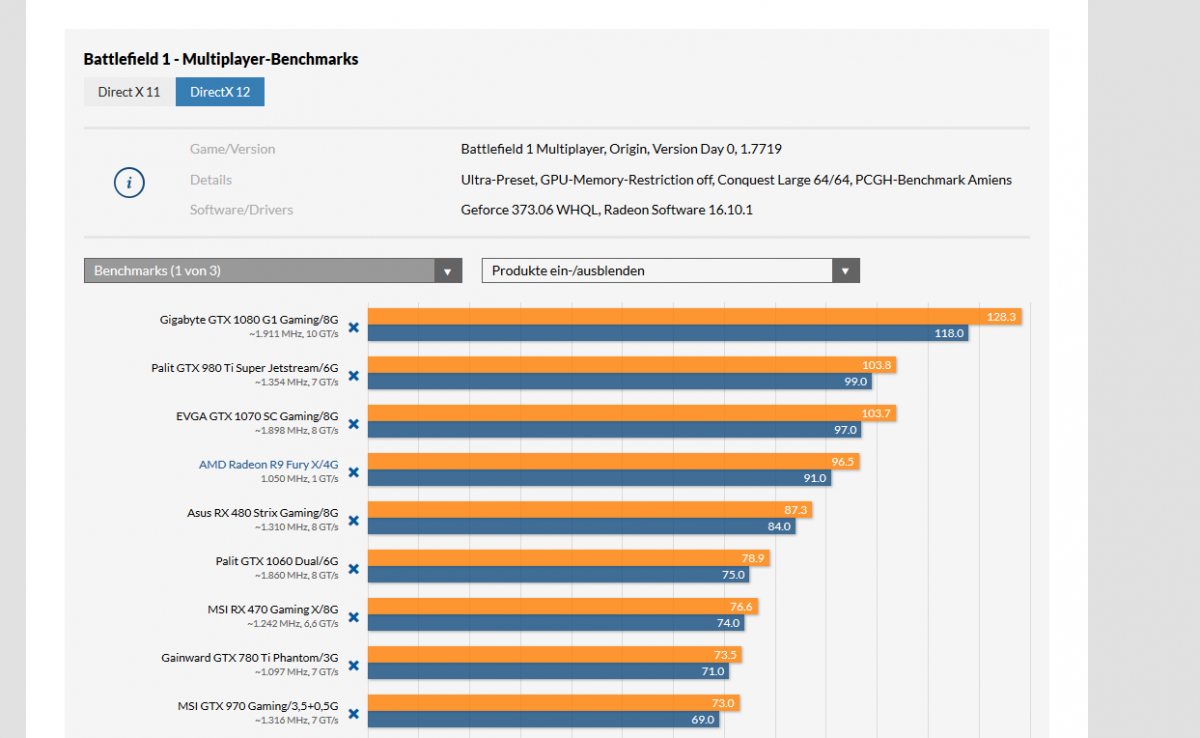The width and height of the screenshot is (1200, 738).
Task: Click the orange 76.6 bar of RX 470
Action: (563, 606)
